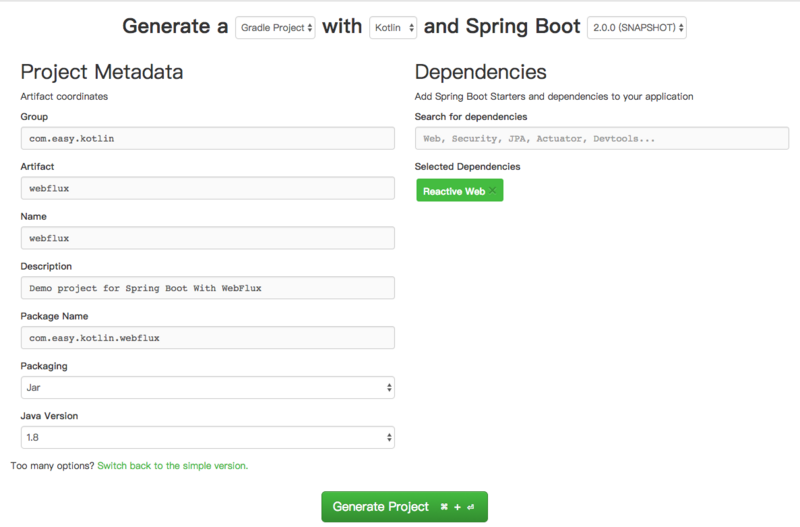
Task: Click the Group input field
Action: coord(207,138)
